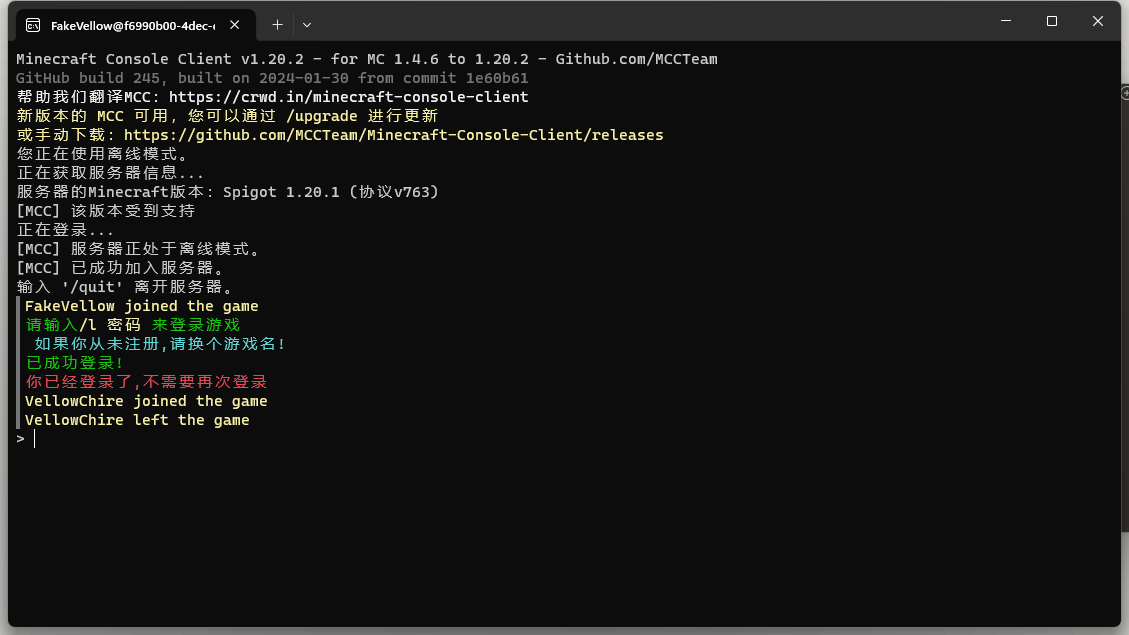1129x635 pixels.
Task: Click the terminal icon in tab
Action: [x=33, y=25]
